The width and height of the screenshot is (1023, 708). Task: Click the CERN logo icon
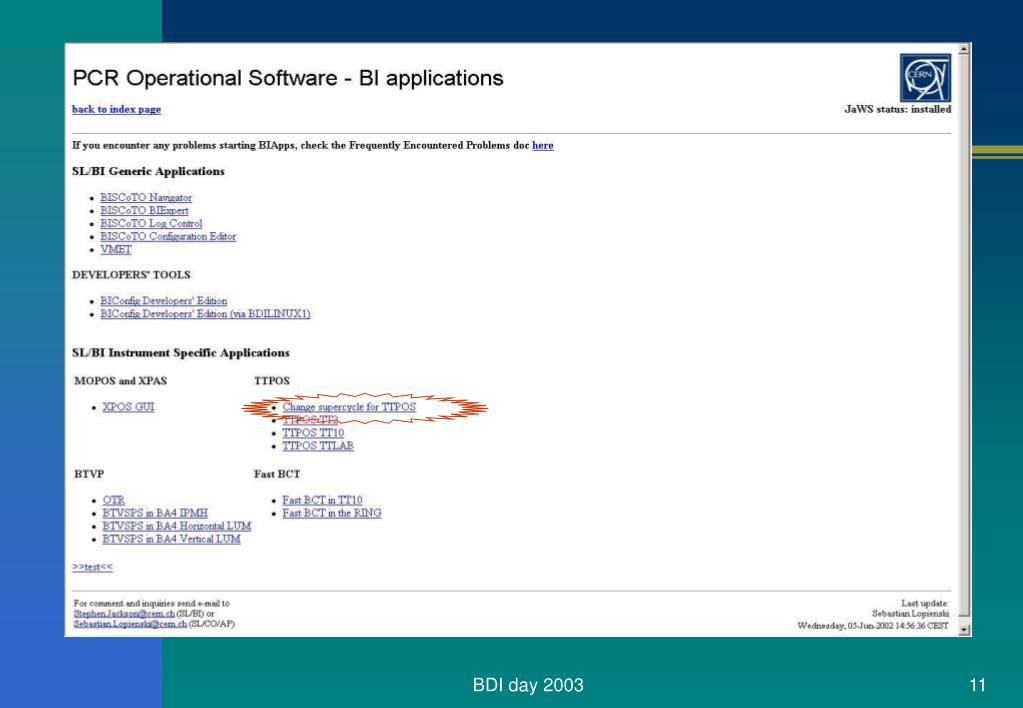tap(925, 78)
